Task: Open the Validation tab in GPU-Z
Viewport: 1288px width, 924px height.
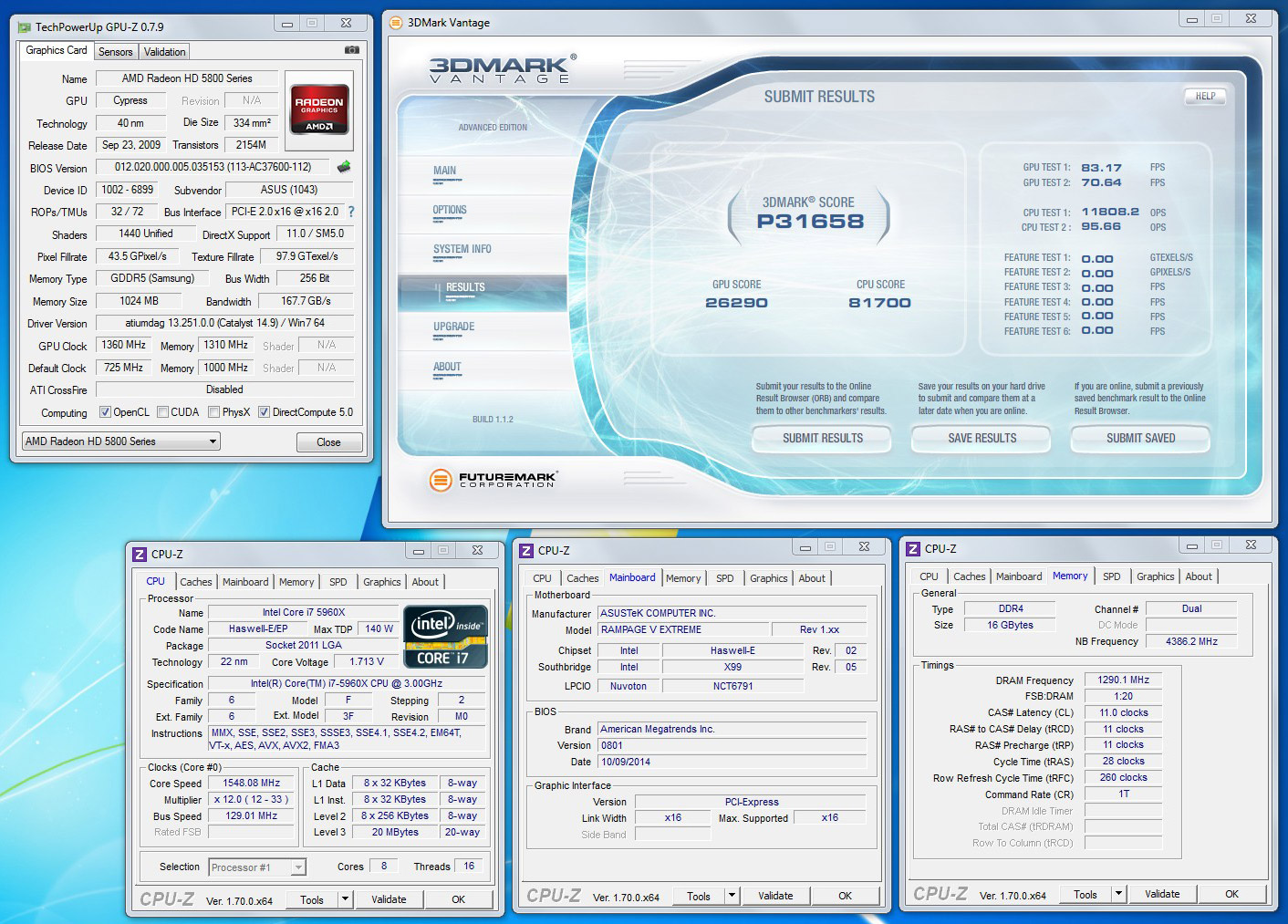Action: click(x=164, y=52)
